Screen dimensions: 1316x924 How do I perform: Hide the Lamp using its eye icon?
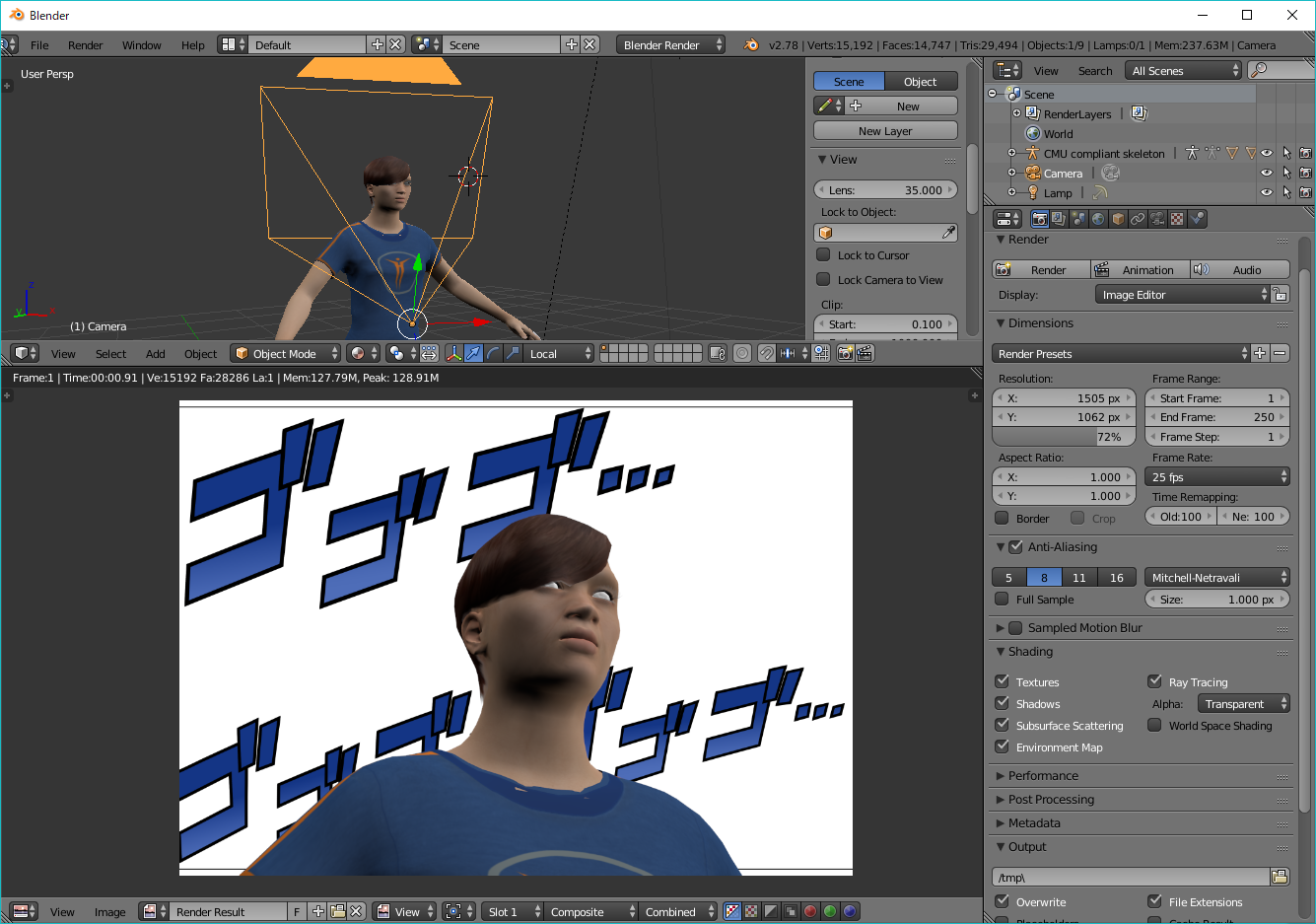click(1267, 192)
